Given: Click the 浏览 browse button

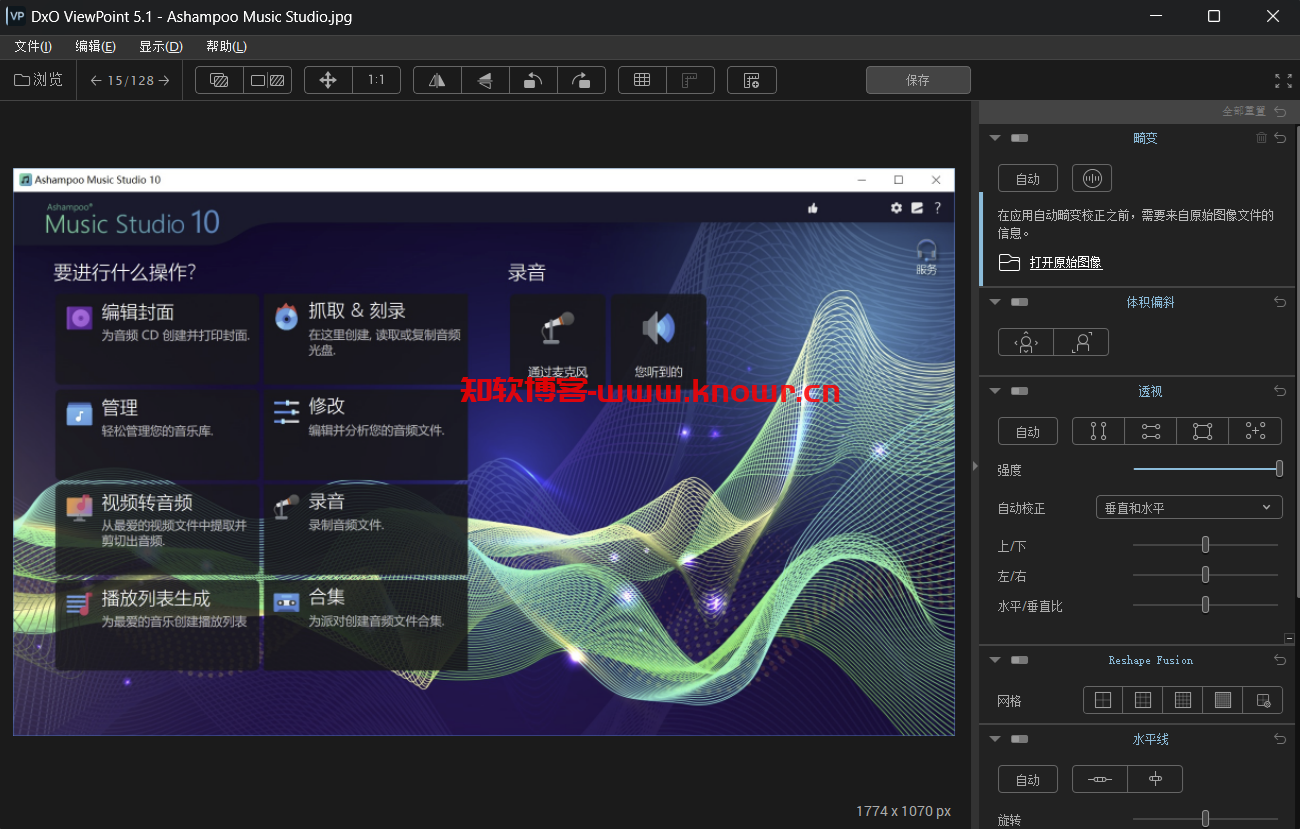Looking at the screenshot, I should 38,80.
